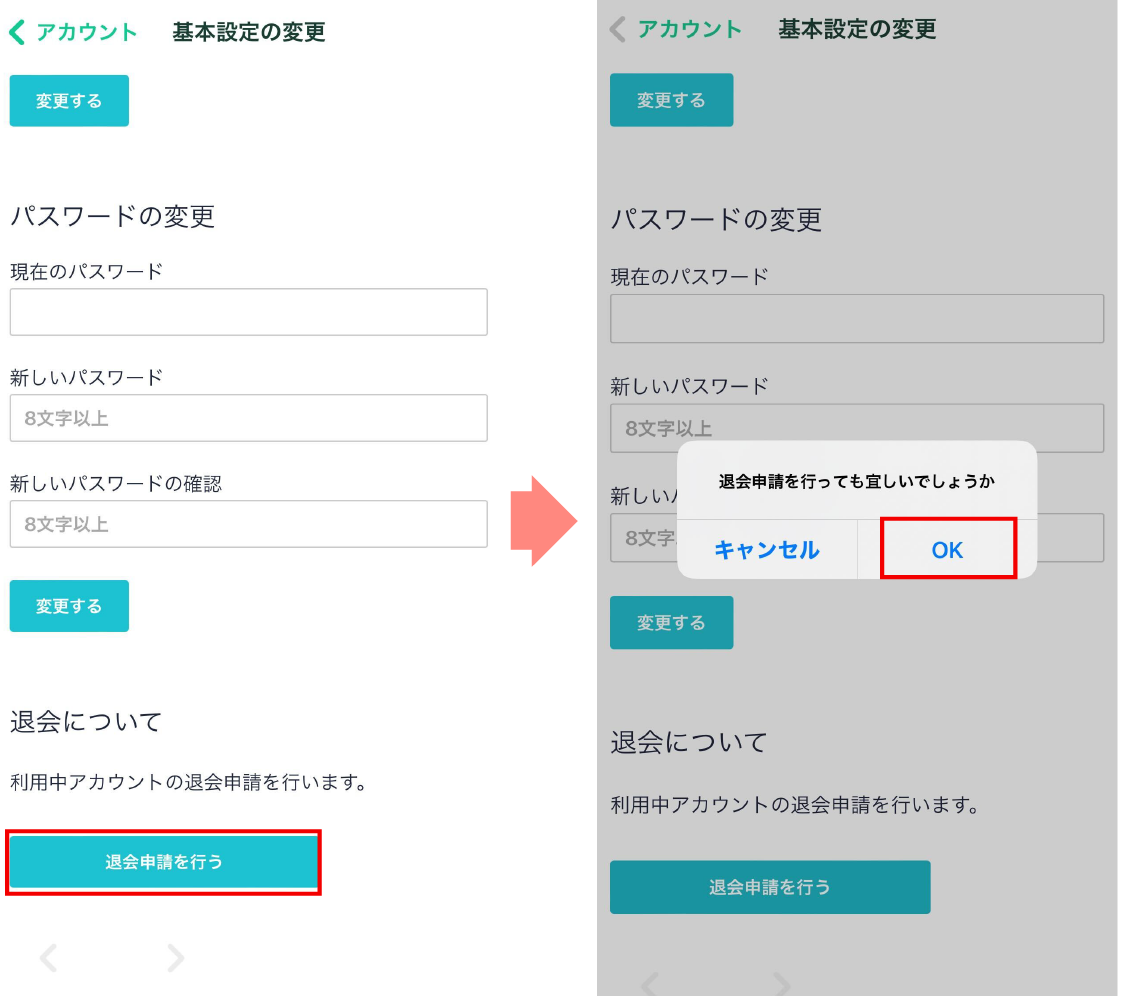
Task: Confirm withdrawal by pressing OK in the dialog
Action: (x=947, y=549)
